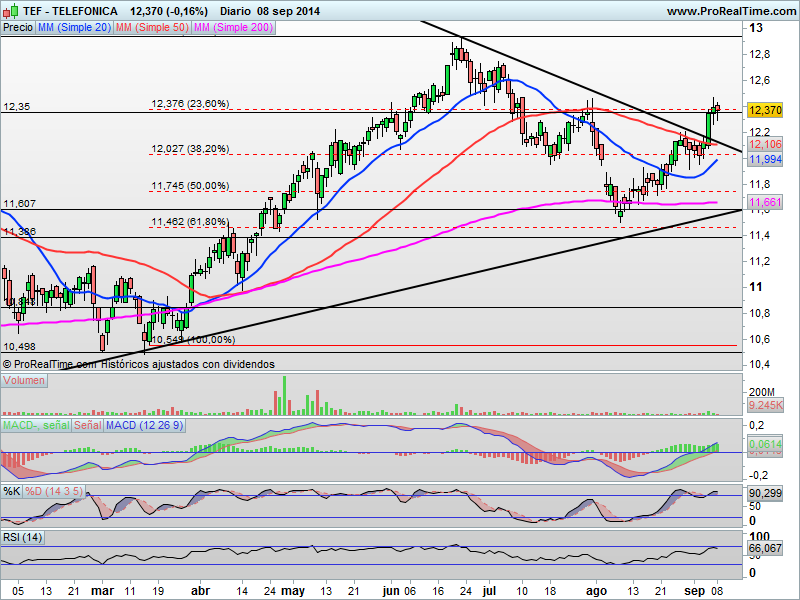Click the 11,607 horizontal level label
This screenshot has width=800, height=600.
[x=19, y=204]
